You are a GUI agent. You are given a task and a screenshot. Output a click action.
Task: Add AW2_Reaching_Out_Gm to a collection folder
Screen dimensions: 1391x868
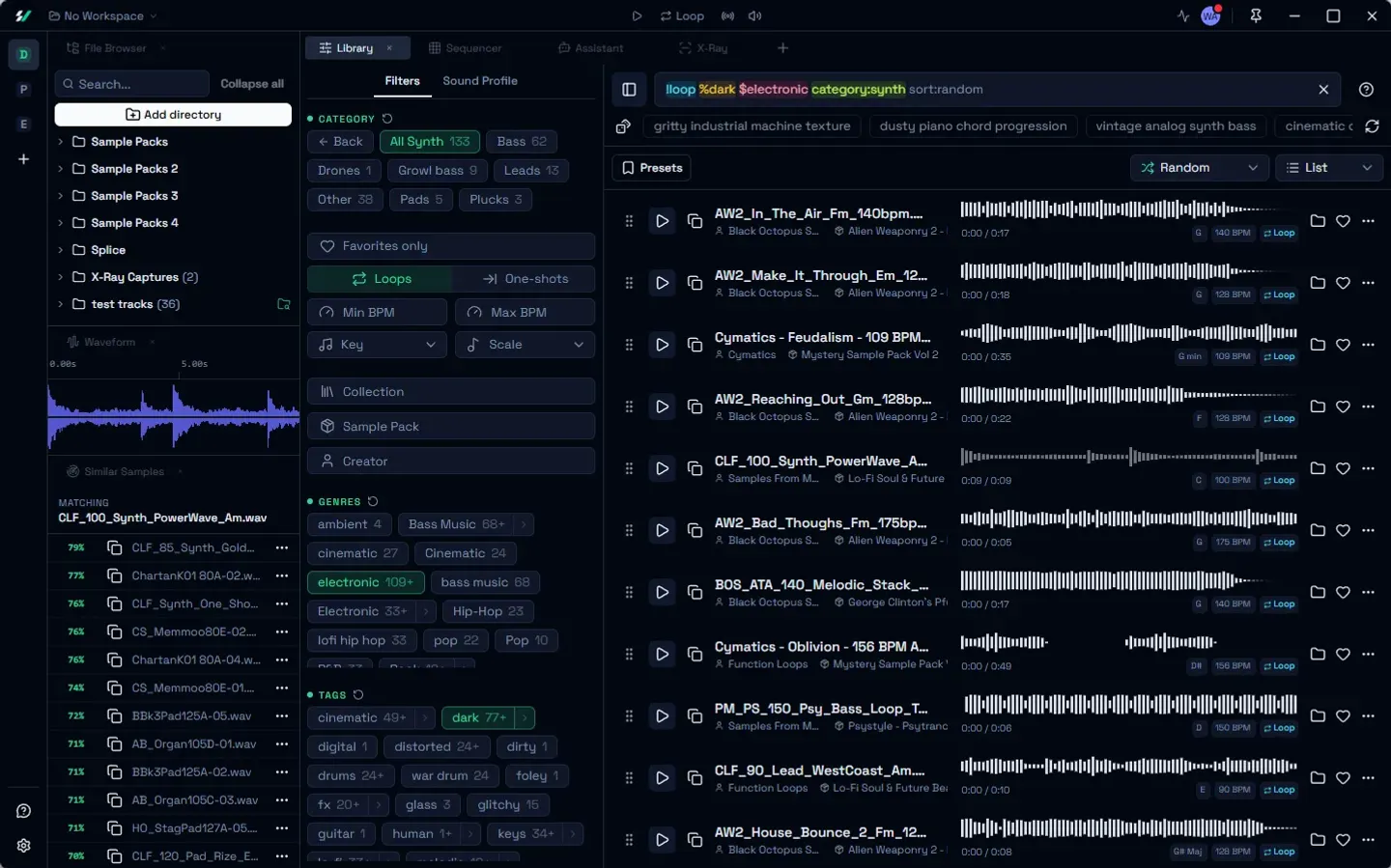[x=1318, y=406]
